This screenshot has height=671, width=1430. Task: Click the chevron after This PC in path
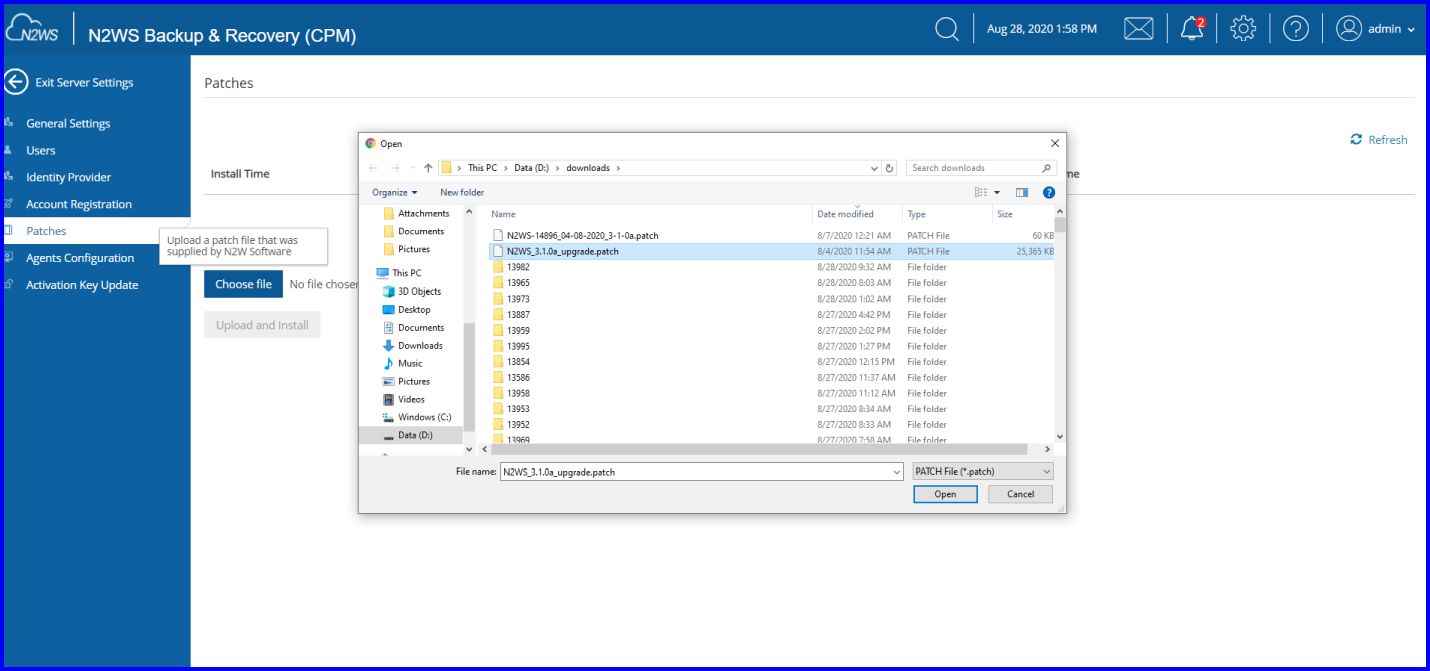tap(505, 168)
